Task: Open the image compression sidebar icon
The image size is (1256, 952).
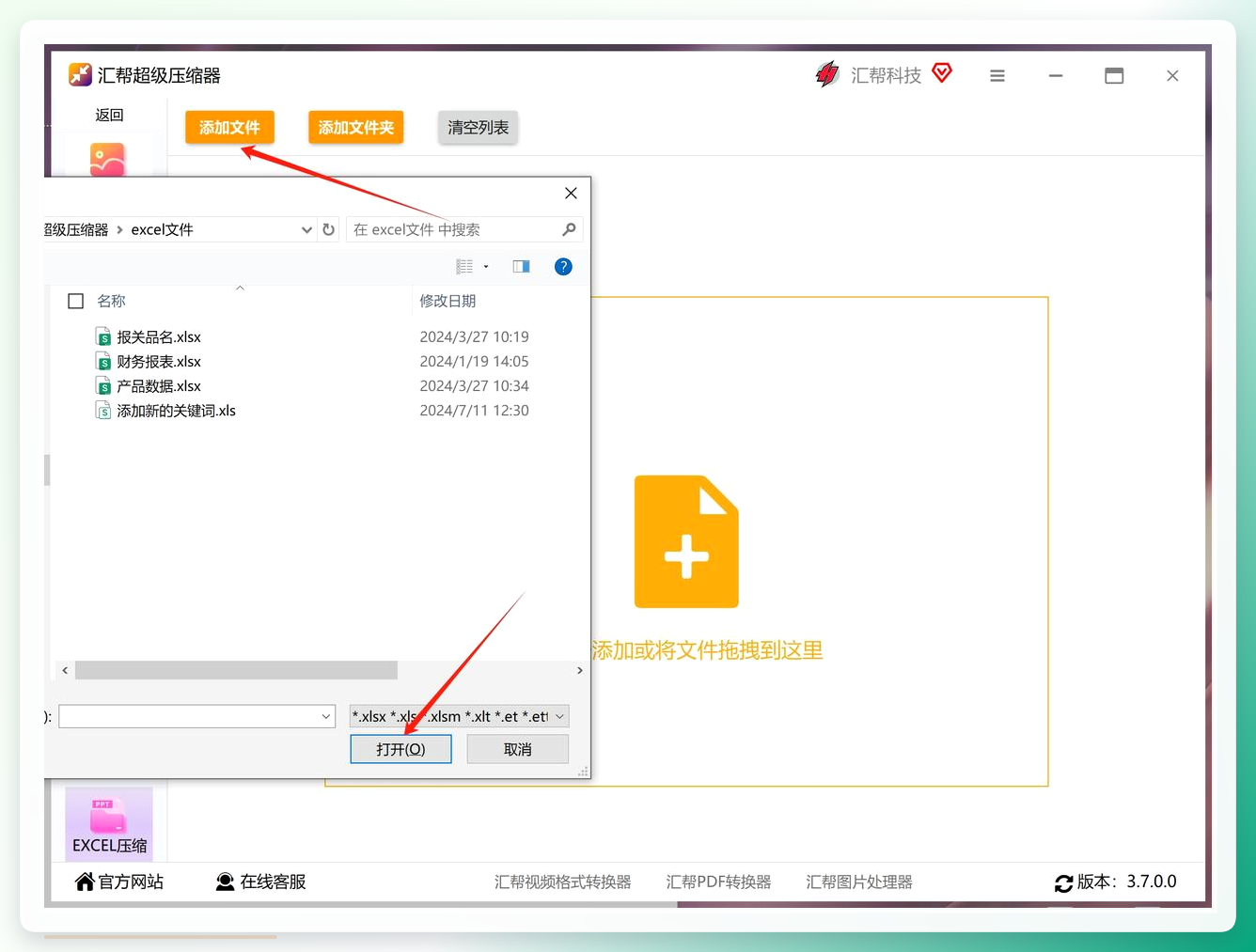Action: (108, 159)
